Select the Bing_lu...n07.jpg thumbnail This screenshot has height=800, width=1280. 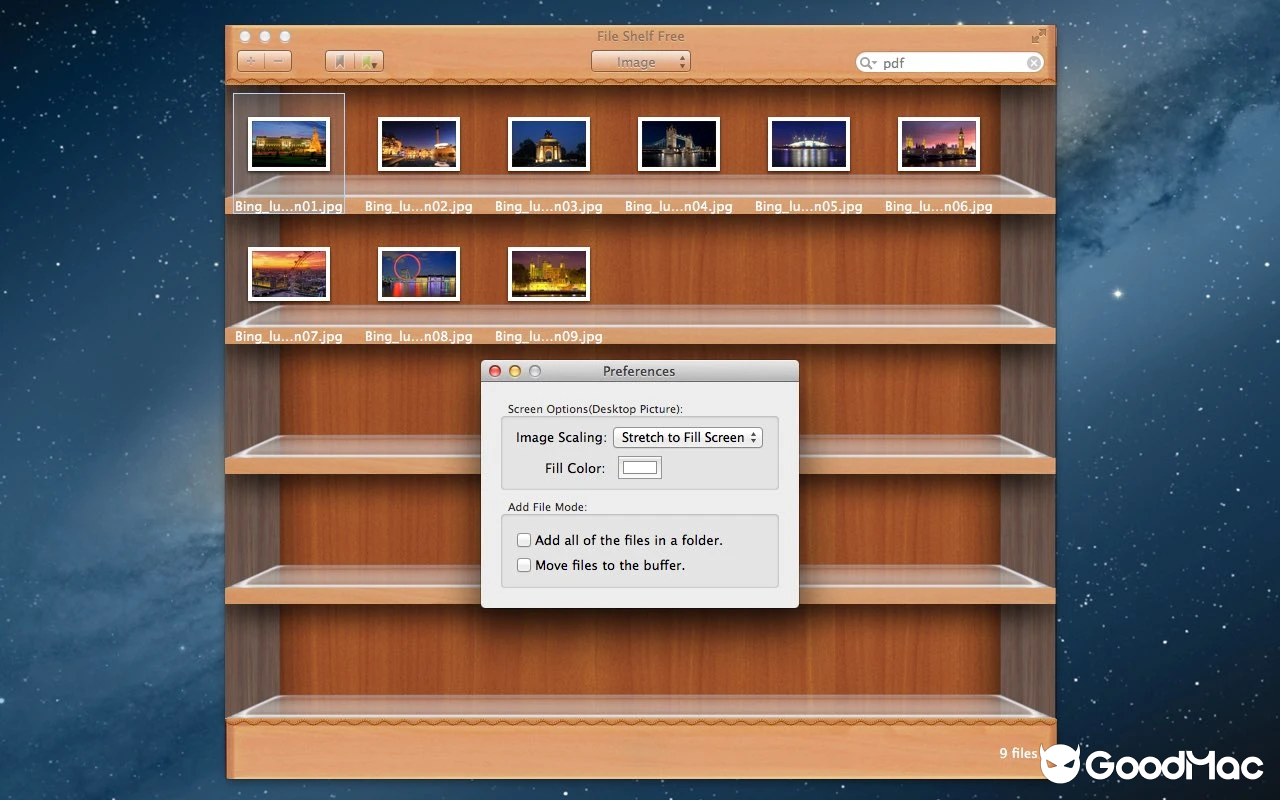point(289,274)
